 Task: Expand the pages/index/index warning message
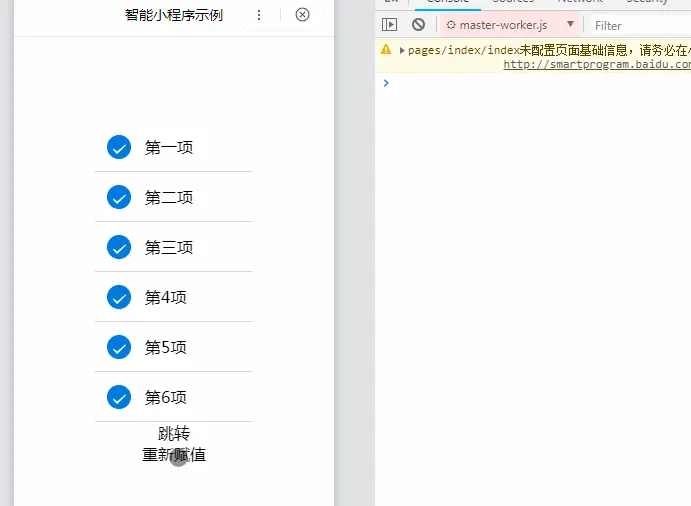coord(402,51)
